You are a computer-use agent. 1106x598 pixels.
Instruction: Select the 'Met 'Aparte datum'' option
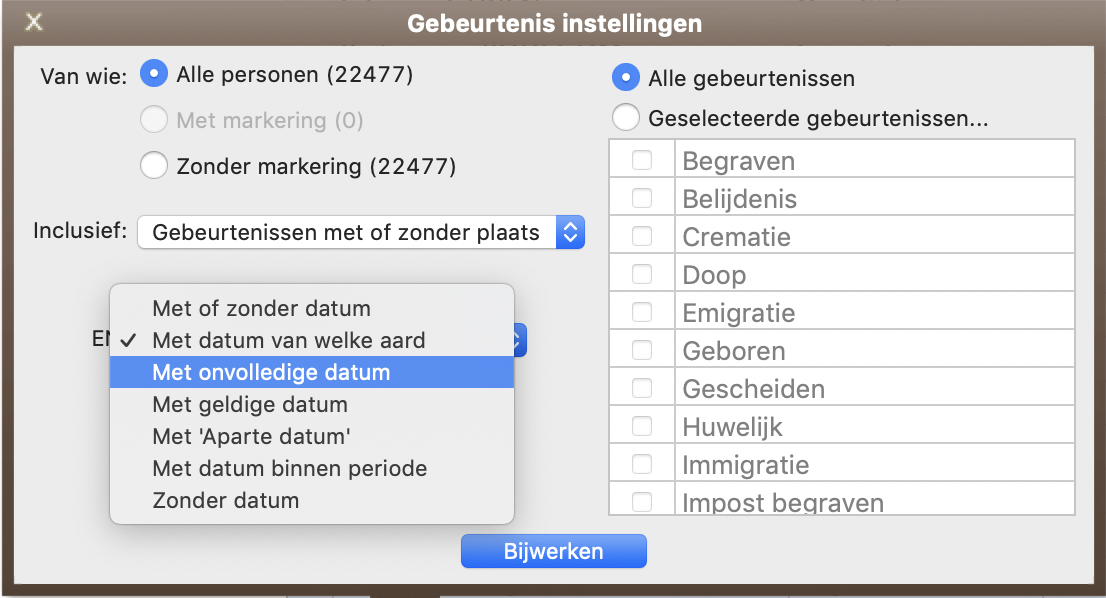[x=251, y=437]
